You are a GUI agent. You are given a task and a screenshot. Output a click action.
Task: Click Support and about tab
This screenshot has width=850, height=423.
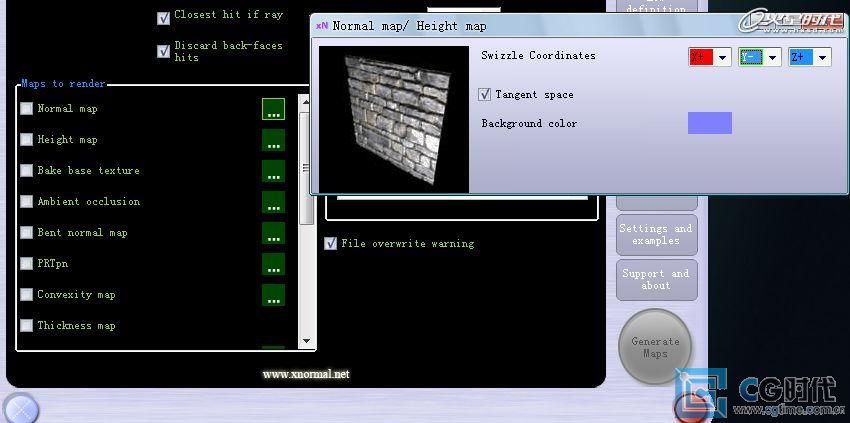click(656, 280)
